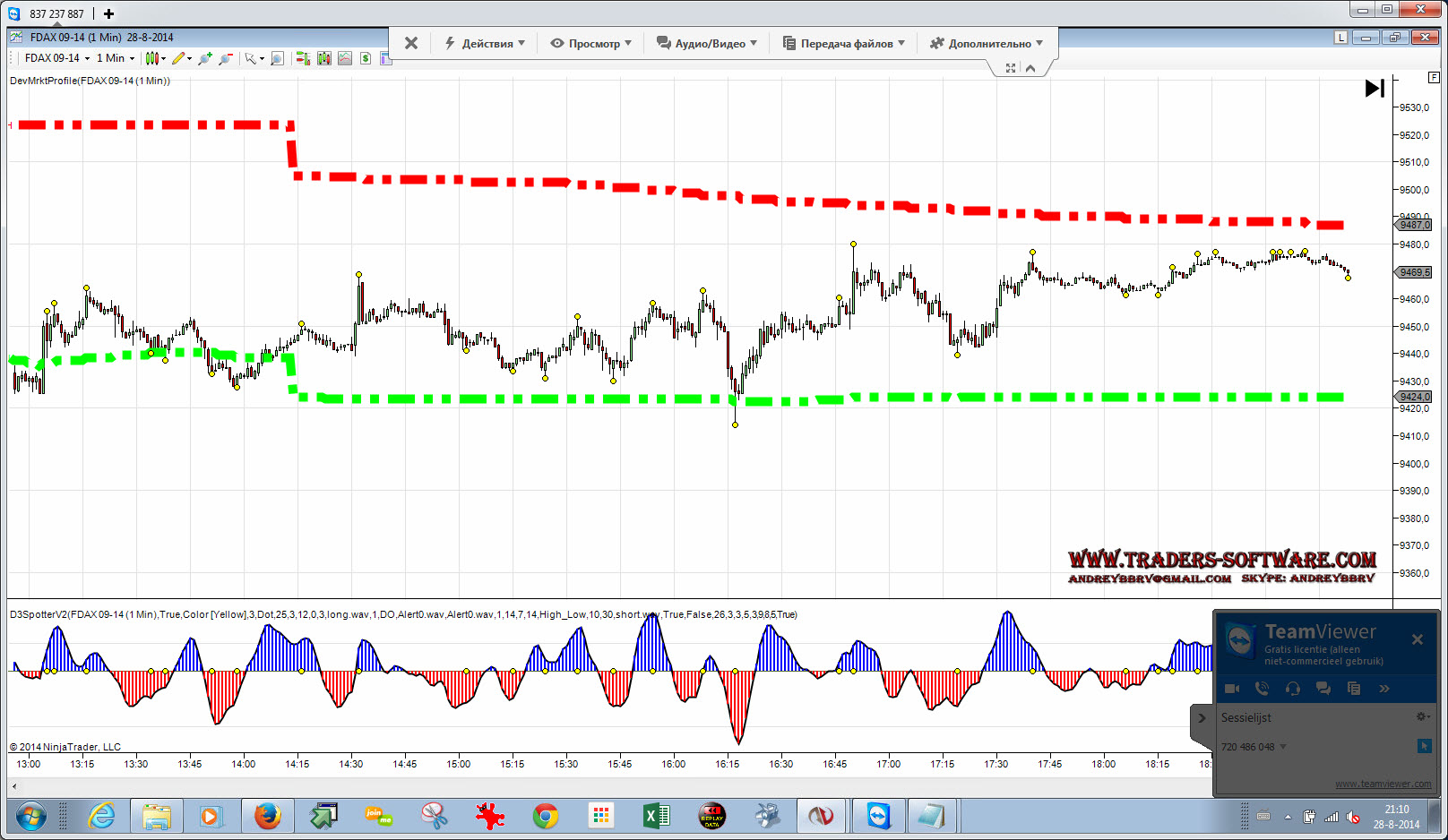The height and width of the screenshot is (840, 1448).
Task: Click the TeamViewer headset icon
Action: [1292, 689]
